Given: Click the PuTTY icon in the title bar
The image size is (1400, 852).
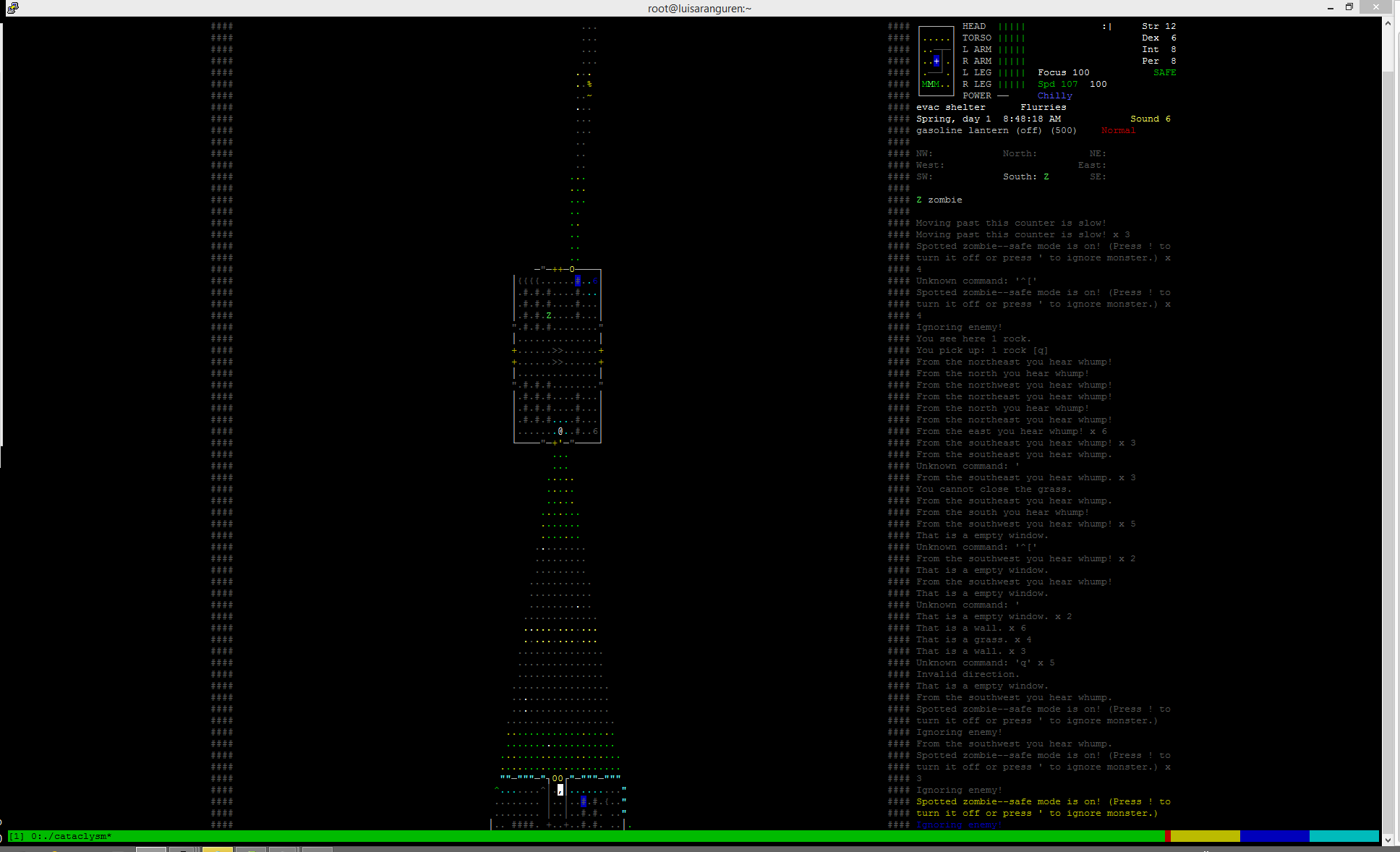Looking at the screenshot, I should tap(13, 8).
